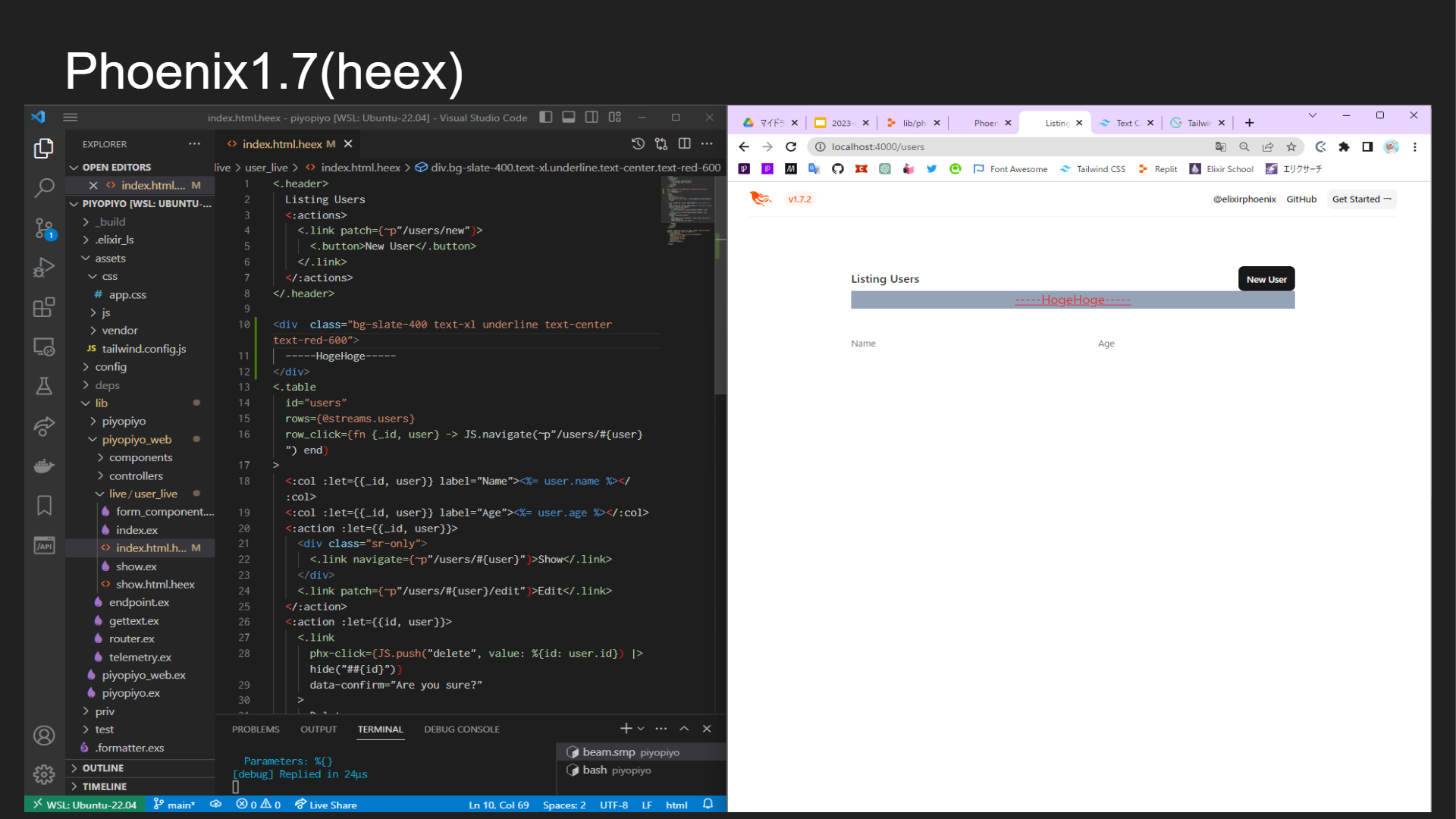
Task: Open the Get Started link
Action: tap(1360, 199)
